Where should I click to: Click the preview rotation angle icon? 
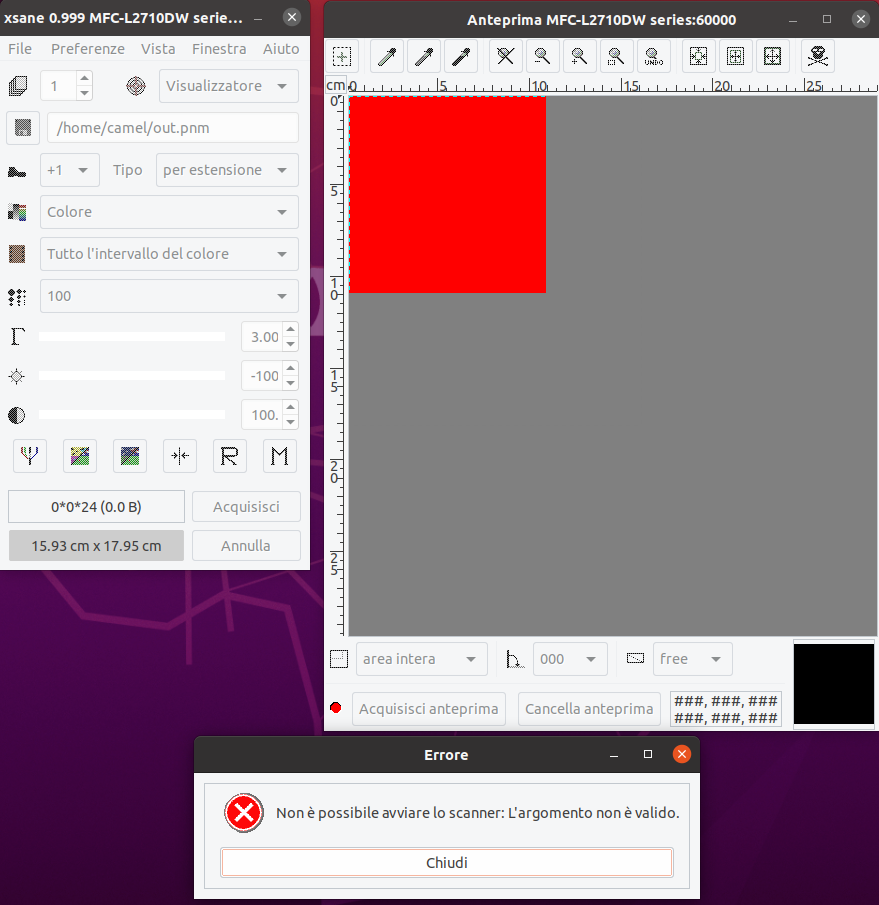coord(515,659)
